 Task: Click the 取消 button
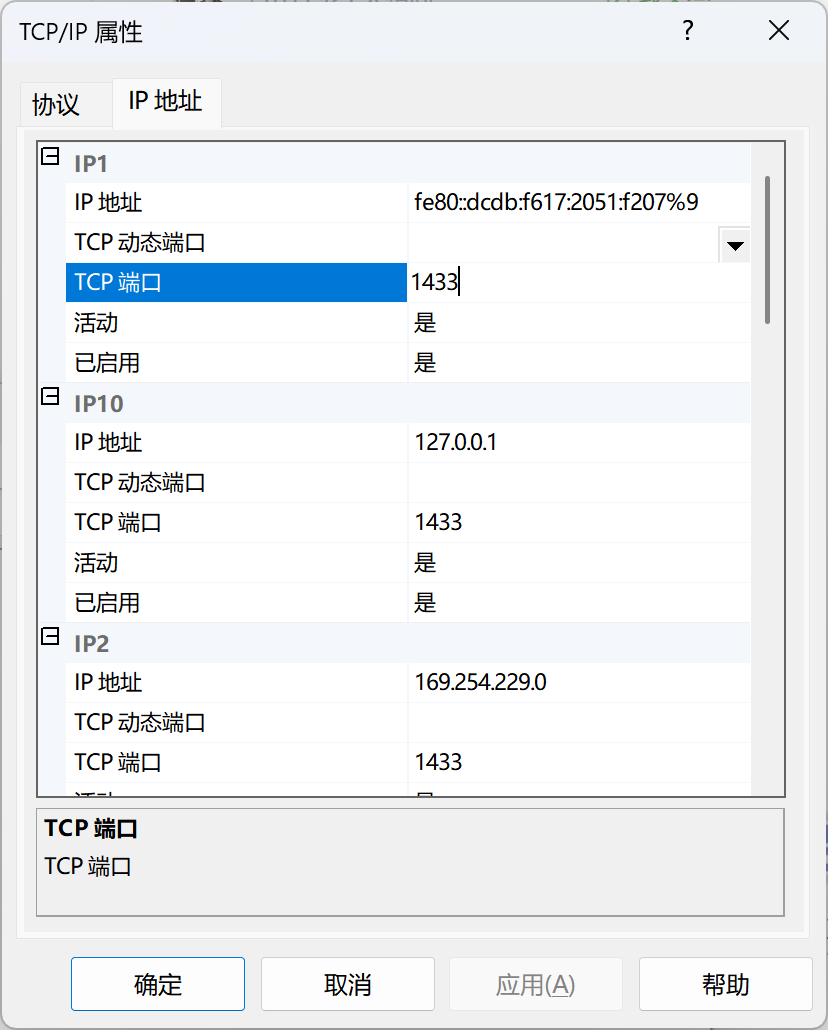(x=347, y=984)
